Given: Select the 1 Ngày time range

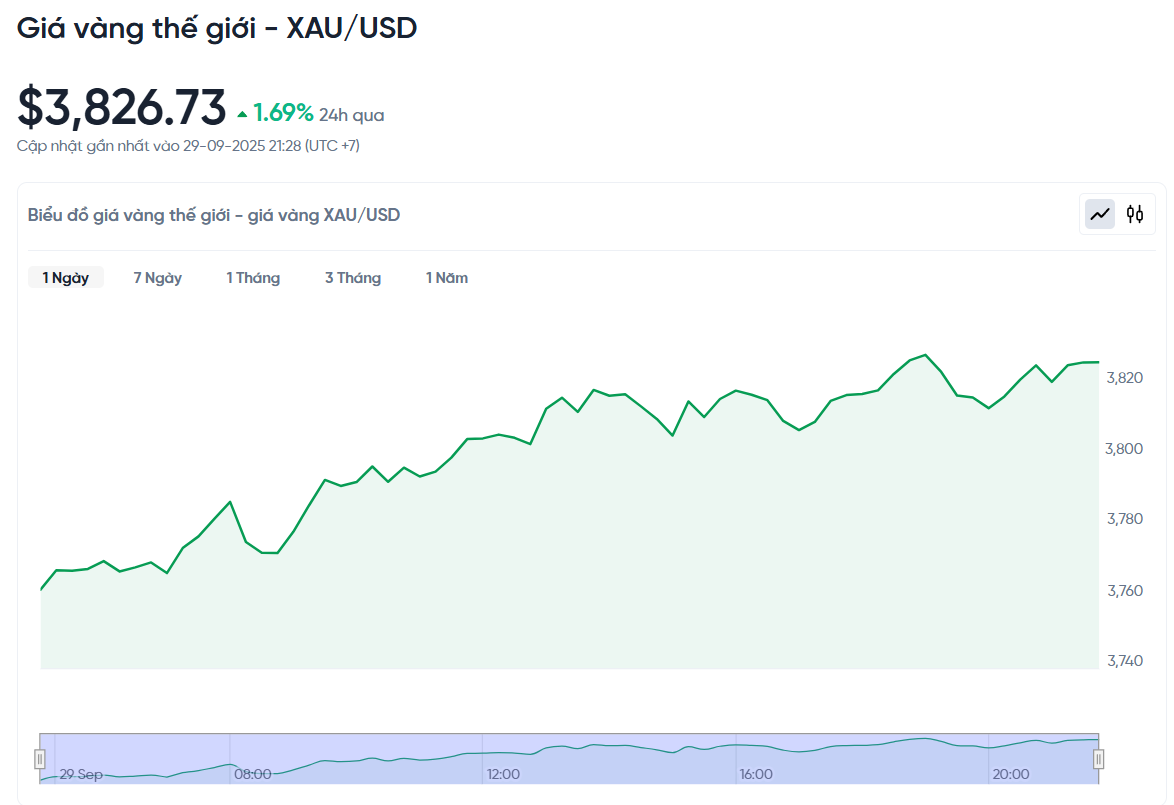Looking at the screenshot, I should [x=66, y=278].
